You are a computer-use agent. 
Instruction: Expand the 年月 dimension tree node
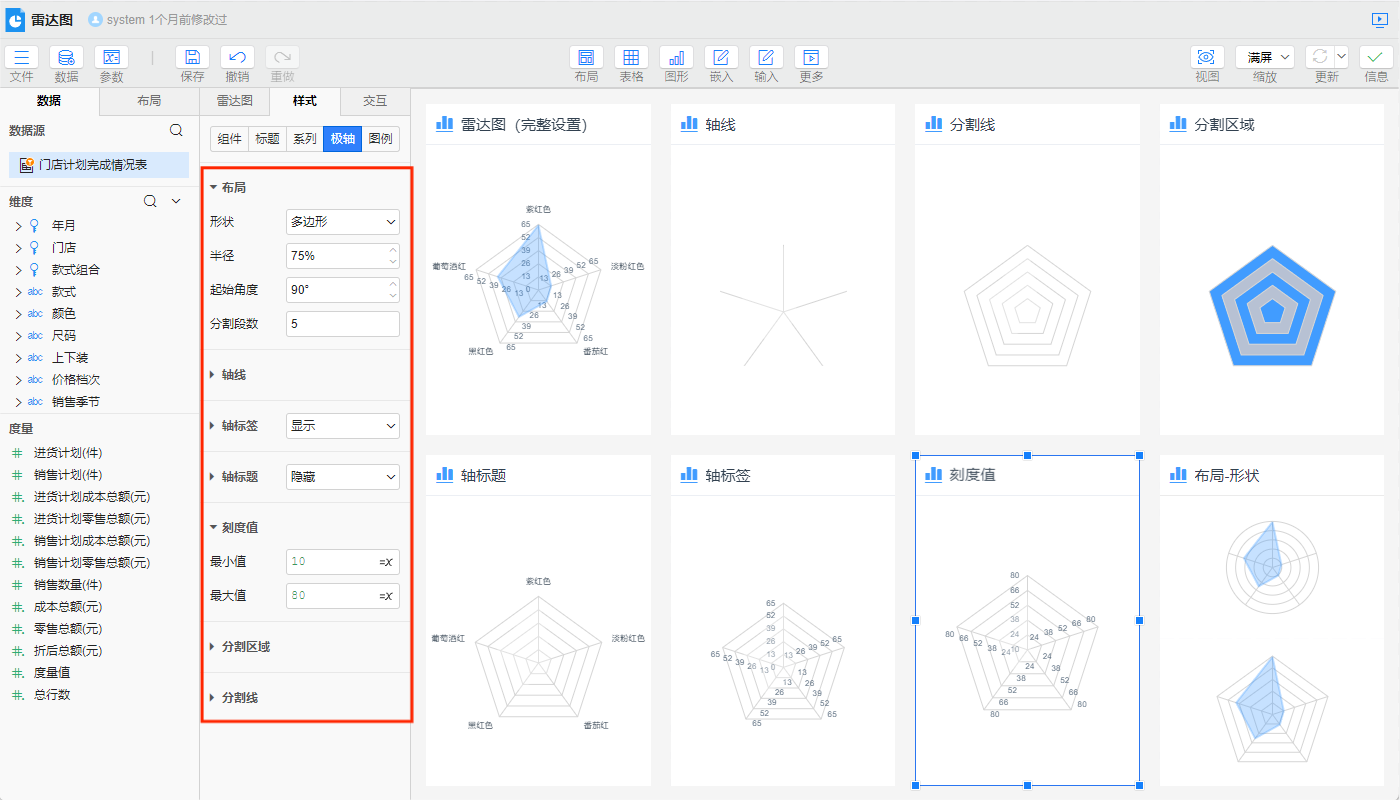pyautogui.click(x=18, y=226)
